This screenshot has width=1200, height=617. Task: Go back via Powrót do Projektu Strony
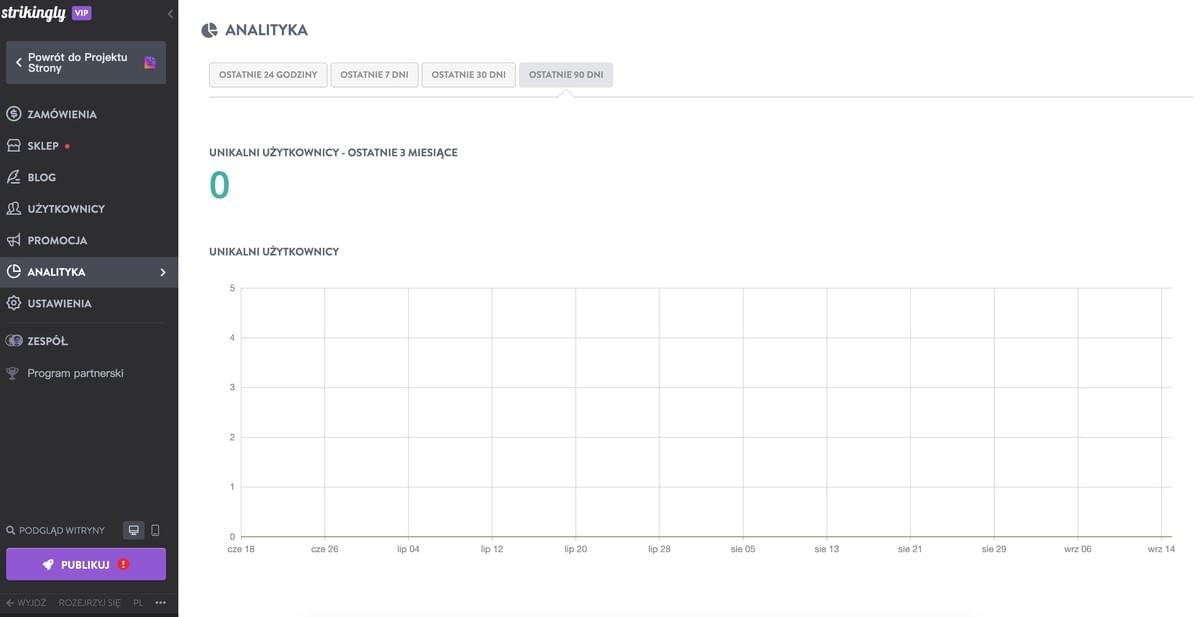[x=86, y=62]
